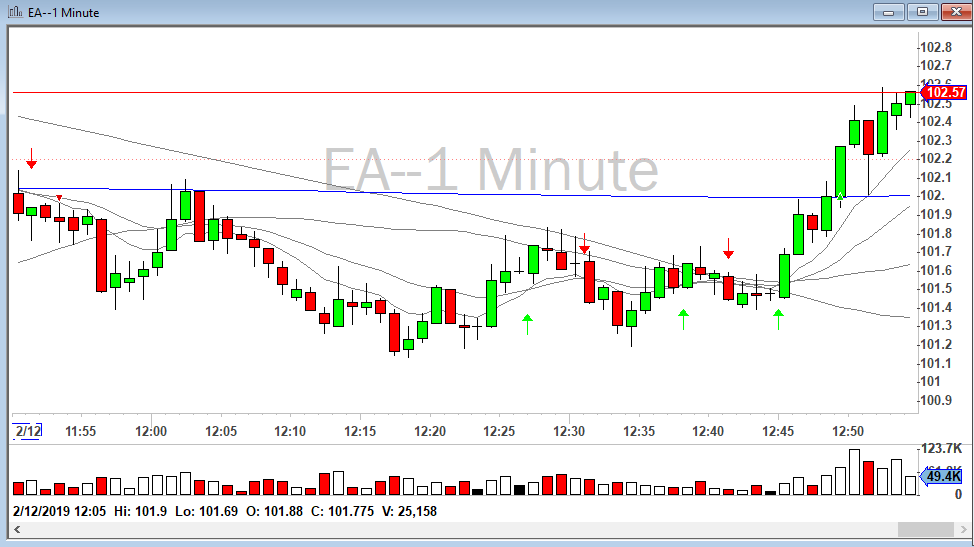This screenshot has height=547, width=974.
Task: Click the 12:00 label on the time axis
Action: 150,431
